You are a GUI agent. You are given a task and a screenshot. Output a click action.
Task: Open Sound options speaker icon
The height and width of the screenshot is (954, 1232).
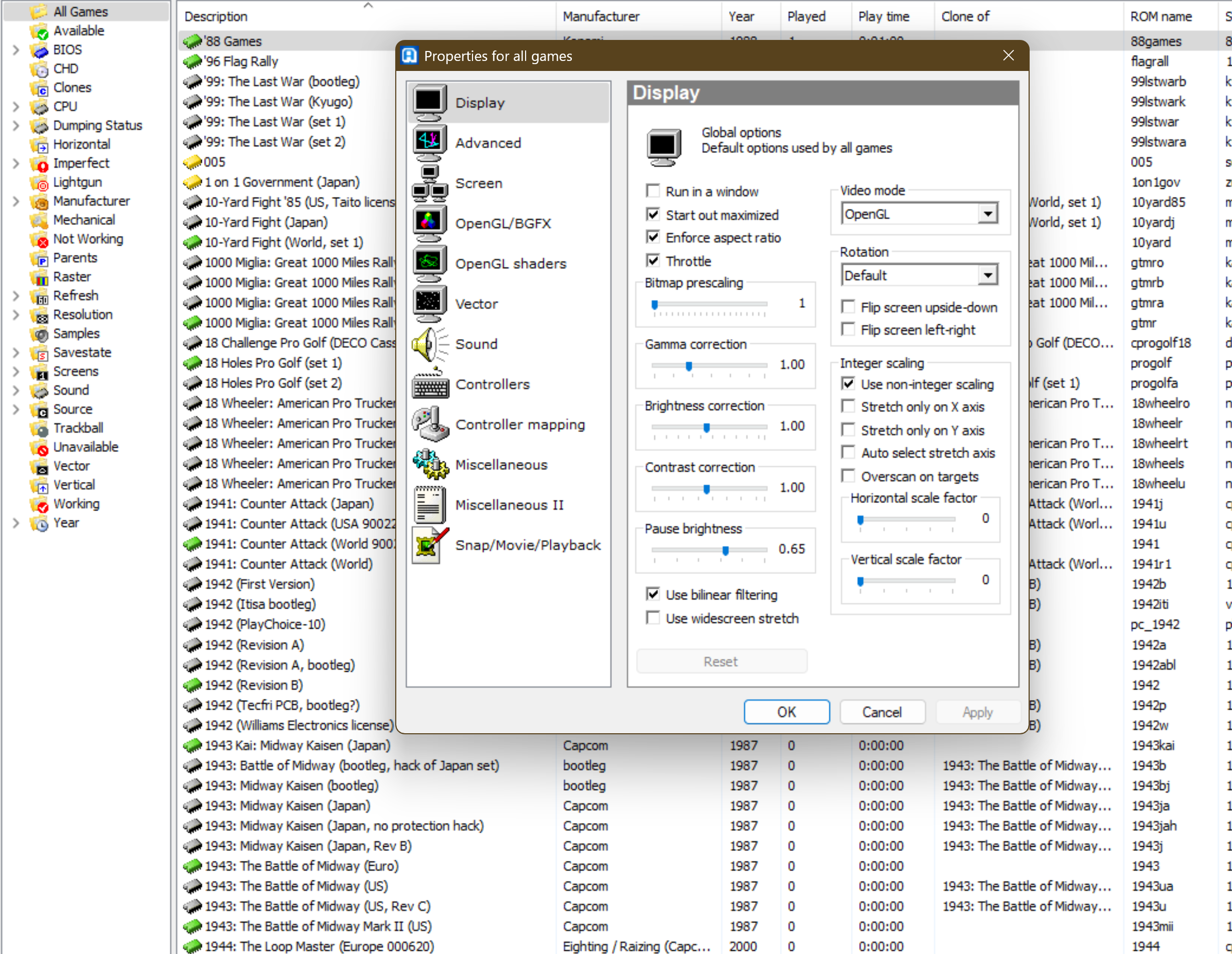pos(430,344)
